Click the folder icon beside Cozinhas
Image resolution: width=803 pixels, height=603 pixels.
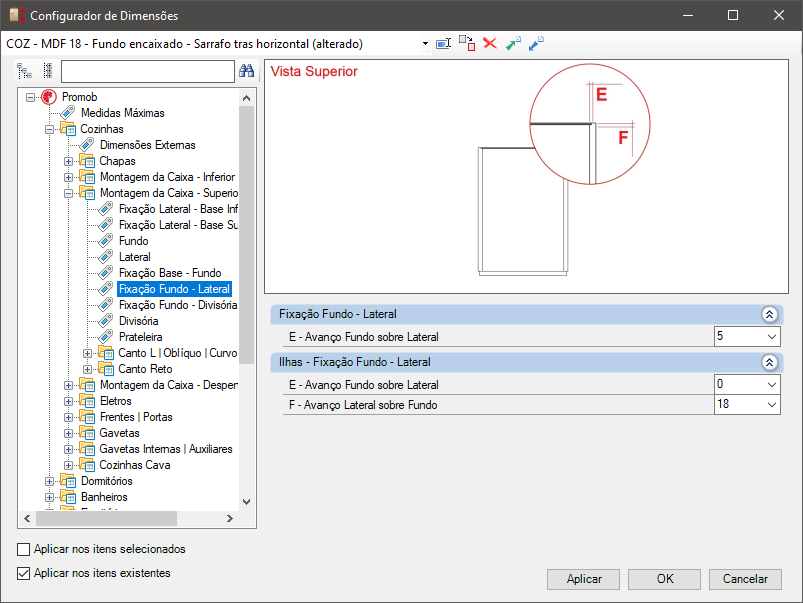pos(68,129)
